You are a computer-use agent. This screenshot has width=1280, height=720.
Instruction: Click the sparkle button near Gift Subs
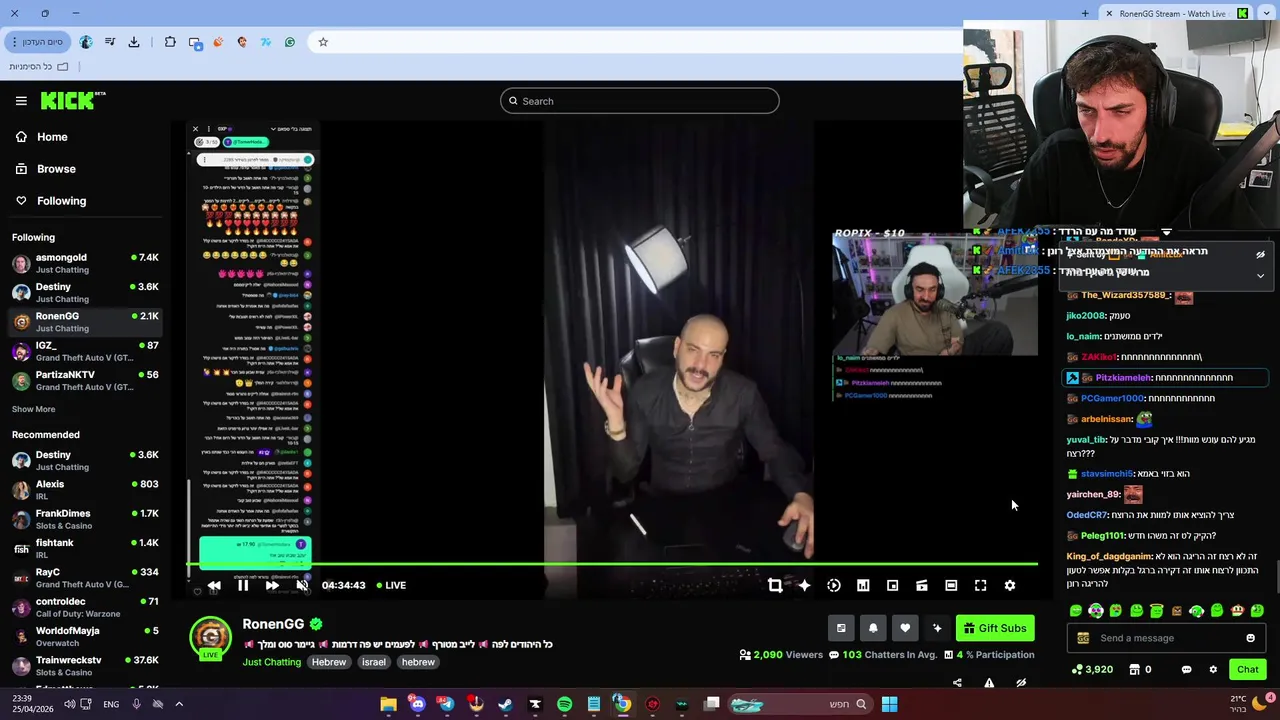click(937, 628)
